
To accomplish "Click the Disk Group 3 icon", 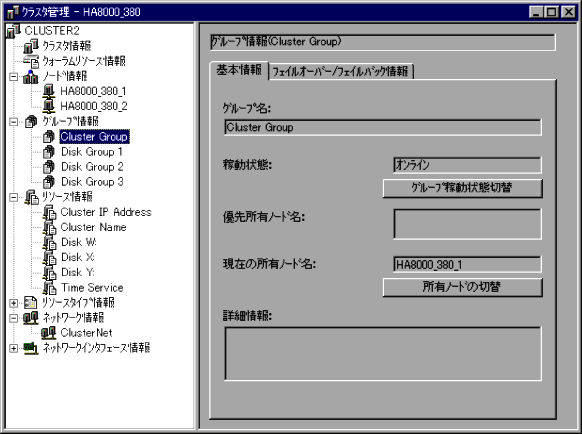I will point(49,182).
